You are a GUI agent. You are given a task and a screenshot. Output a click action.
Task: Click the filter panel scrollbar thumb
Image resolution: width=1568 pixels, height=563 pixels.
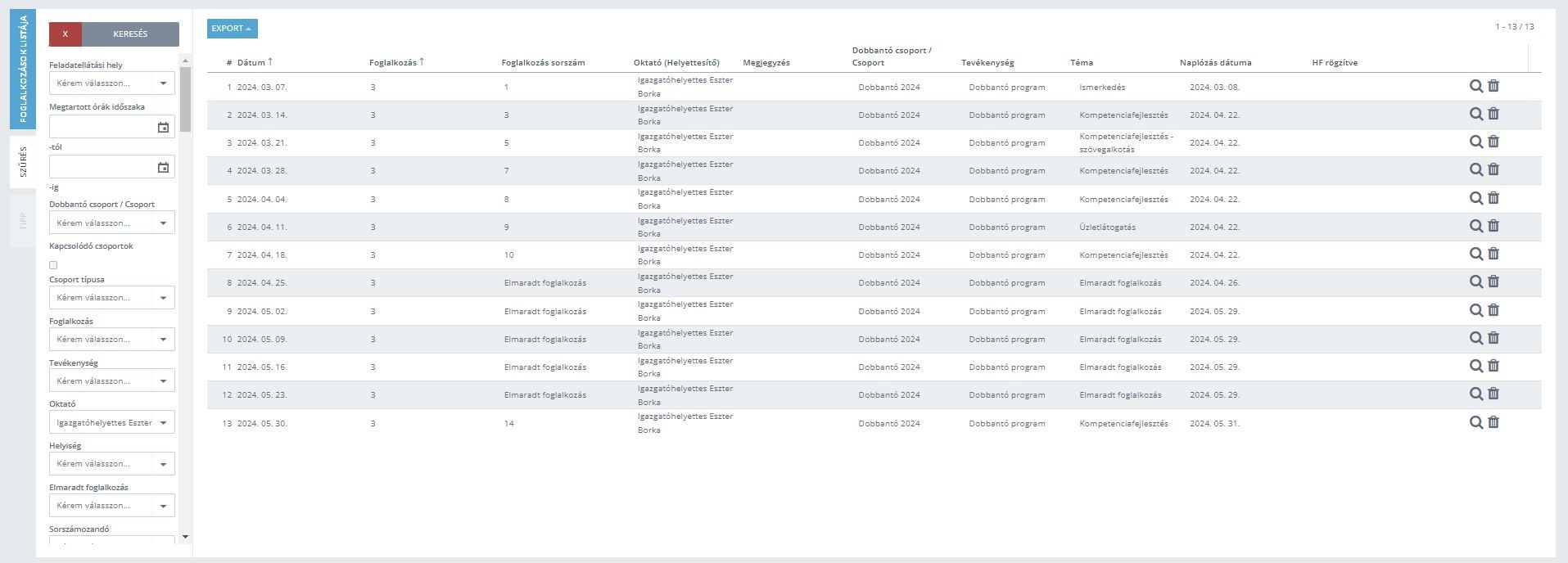pyautogui.click(x=185, y=99)
